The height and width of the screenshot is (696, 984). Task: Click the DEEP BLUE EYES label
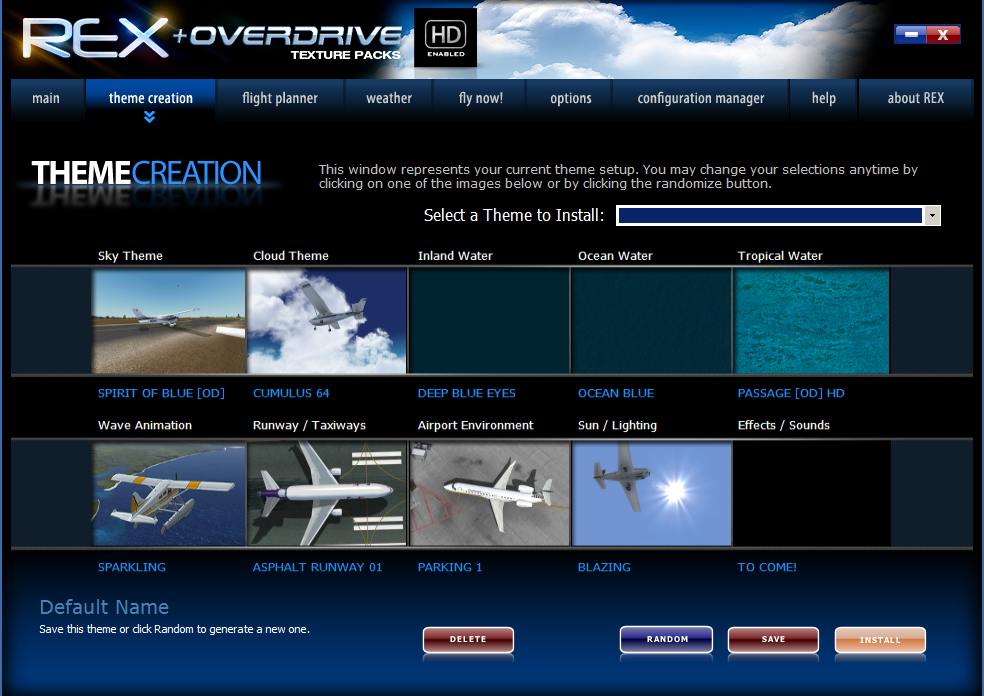pyautogui.click(x=467, y=394)
